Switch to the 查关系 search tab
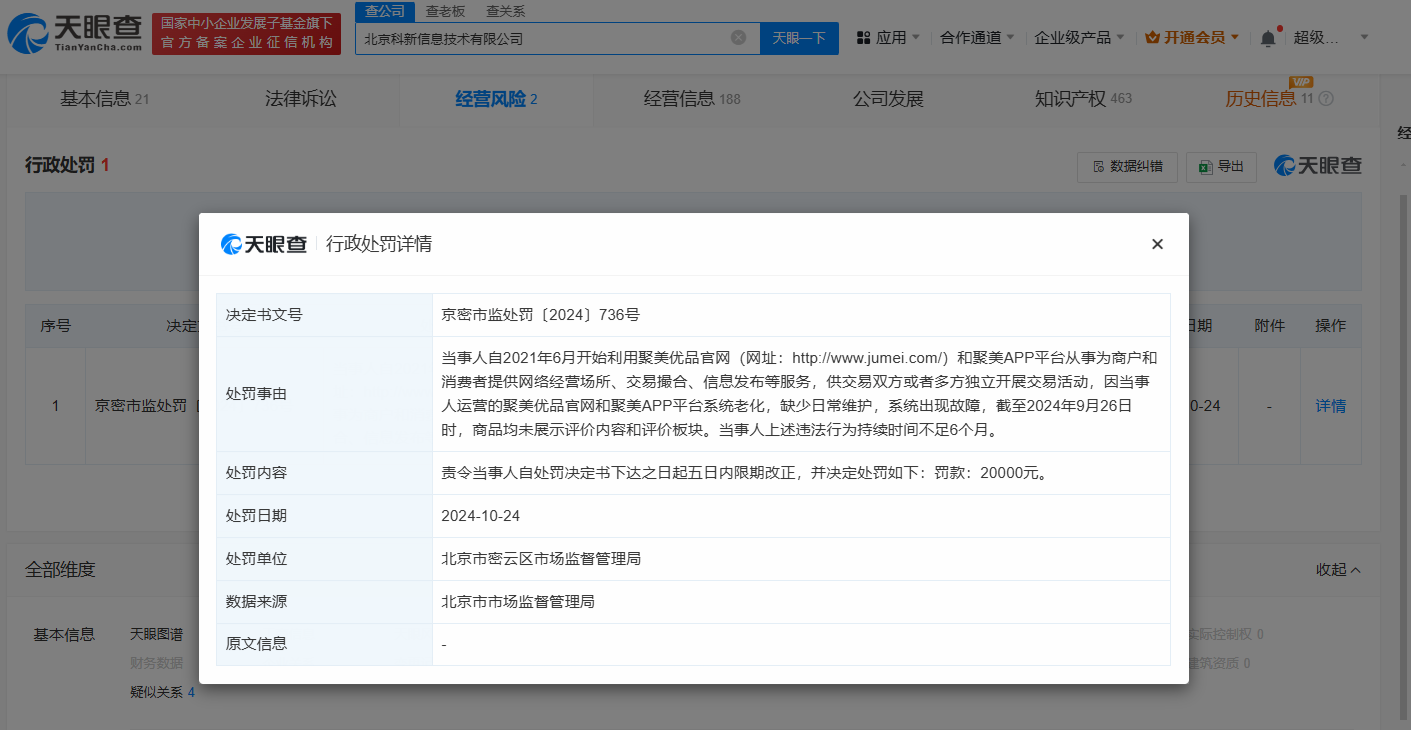 click(505, 12)
